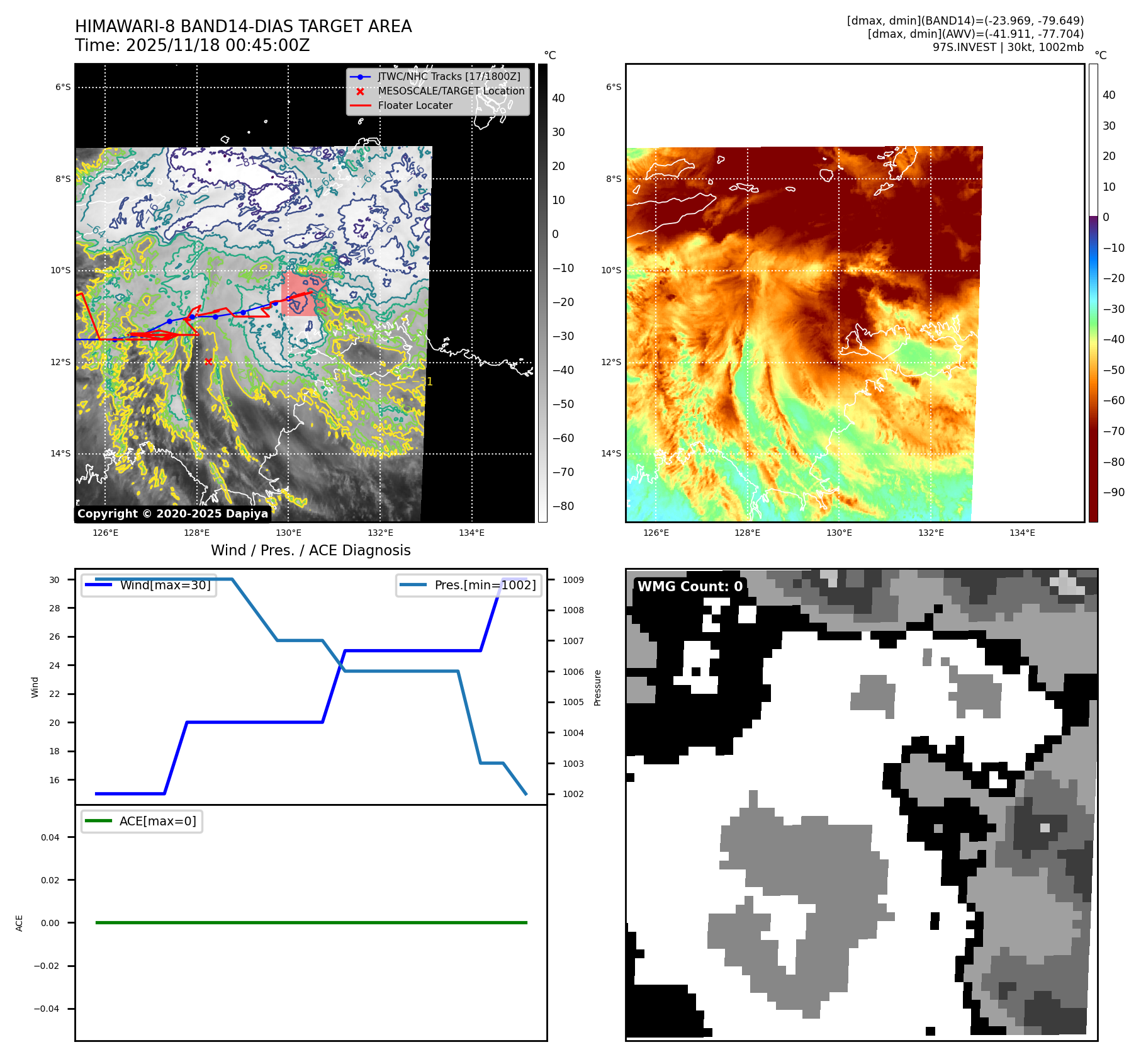Viewport: 1141px width, 1064px height.
Task: Click the Pres.[min=1002] legend box
Action: tap(469, 586)
